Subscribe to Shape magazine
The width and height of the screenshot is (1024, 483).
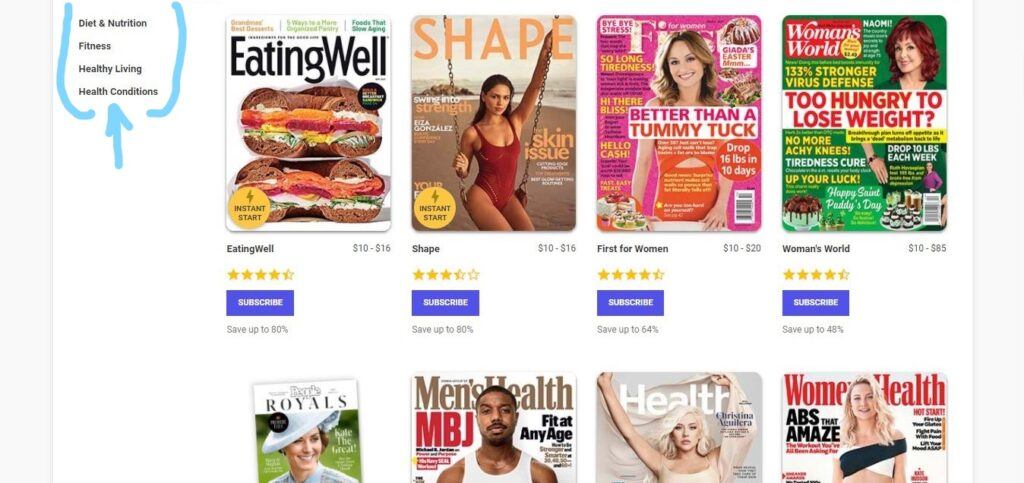click(x=445, y=303)
